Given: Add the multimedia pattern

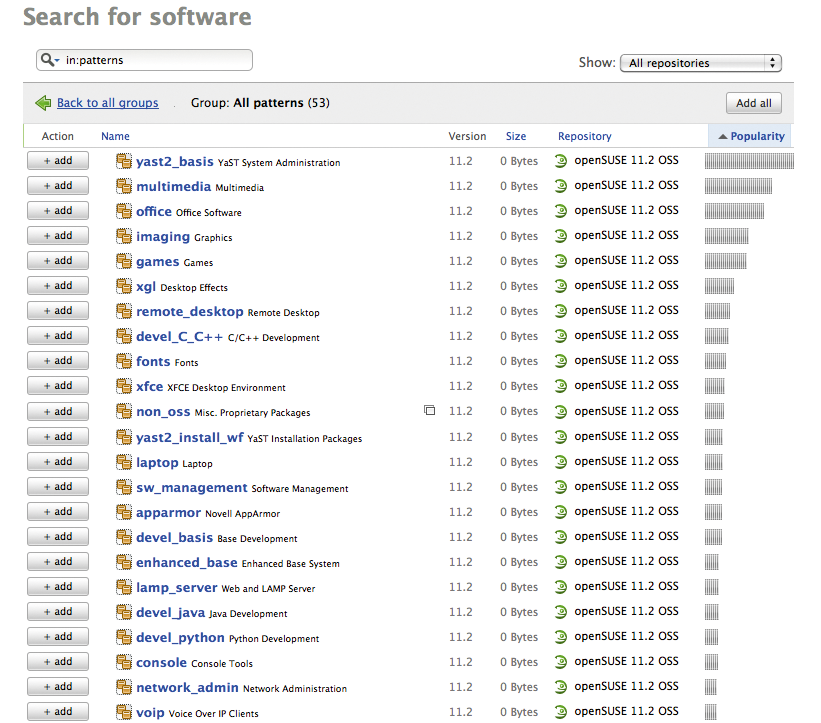Looking at the screenshot, I should click(x=57, y=185).
